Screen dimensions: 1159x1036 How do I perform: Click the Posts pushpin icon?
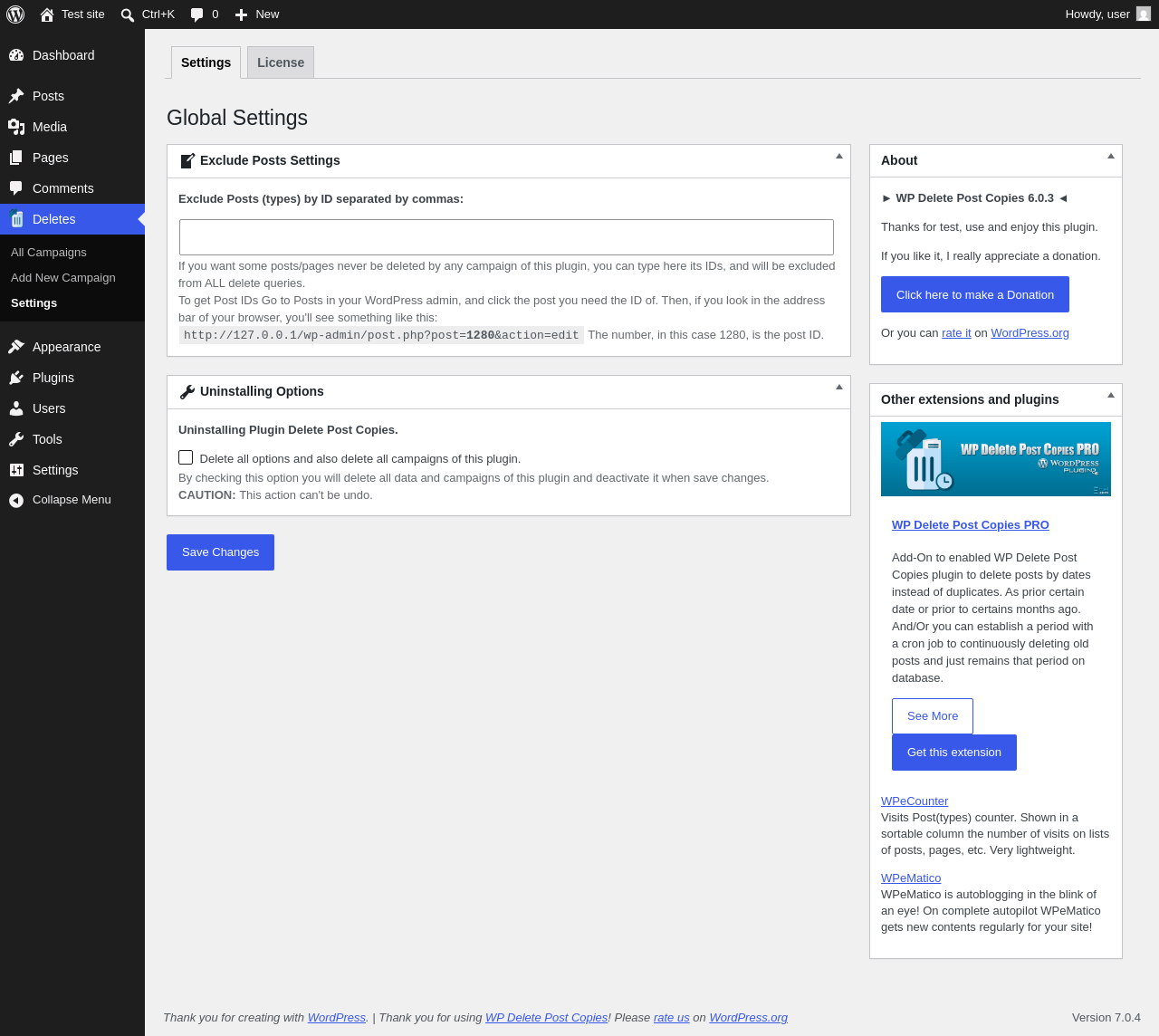coord(16,96)
